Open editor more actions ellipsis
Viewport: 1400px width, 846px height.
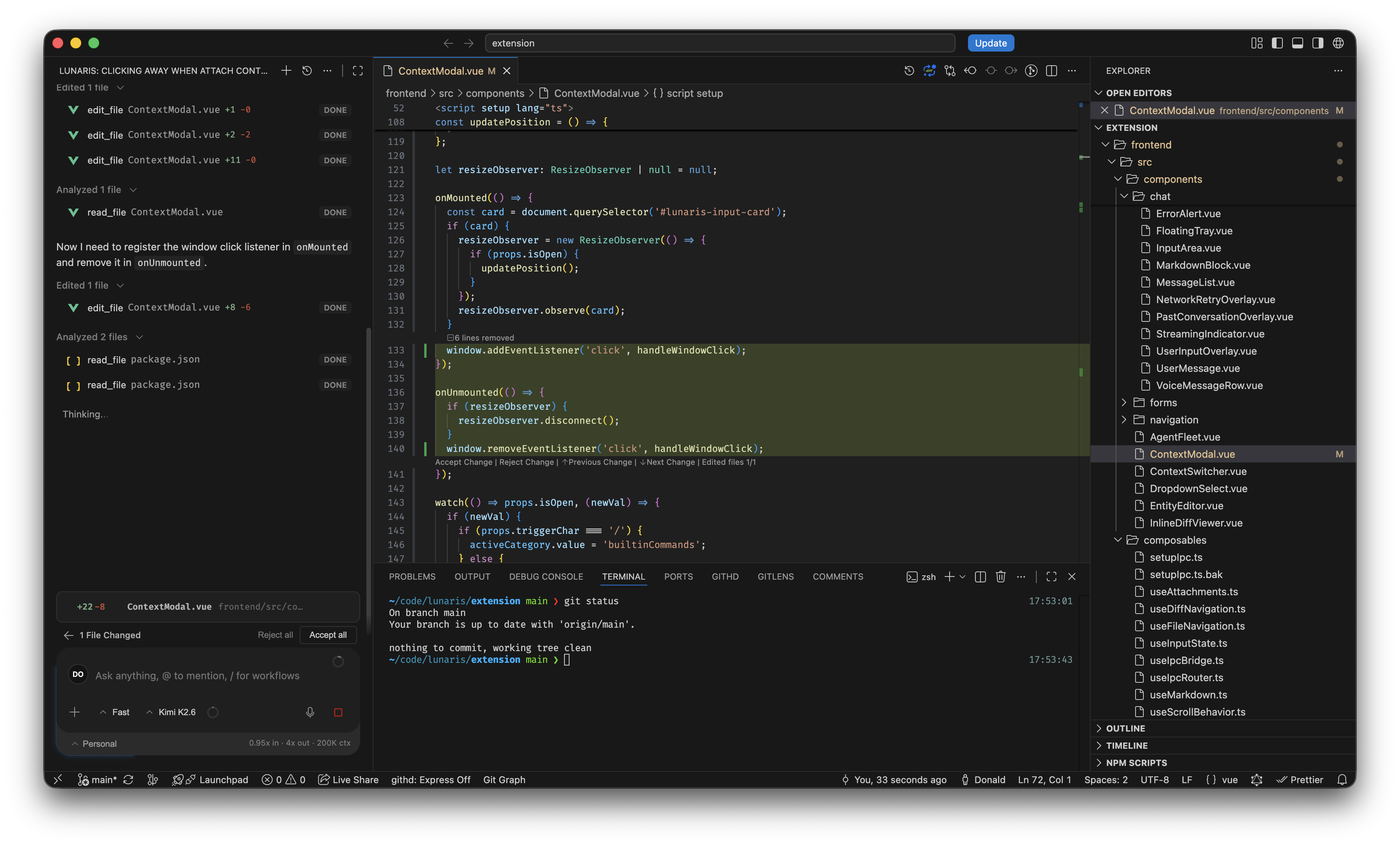[1071, 70]
